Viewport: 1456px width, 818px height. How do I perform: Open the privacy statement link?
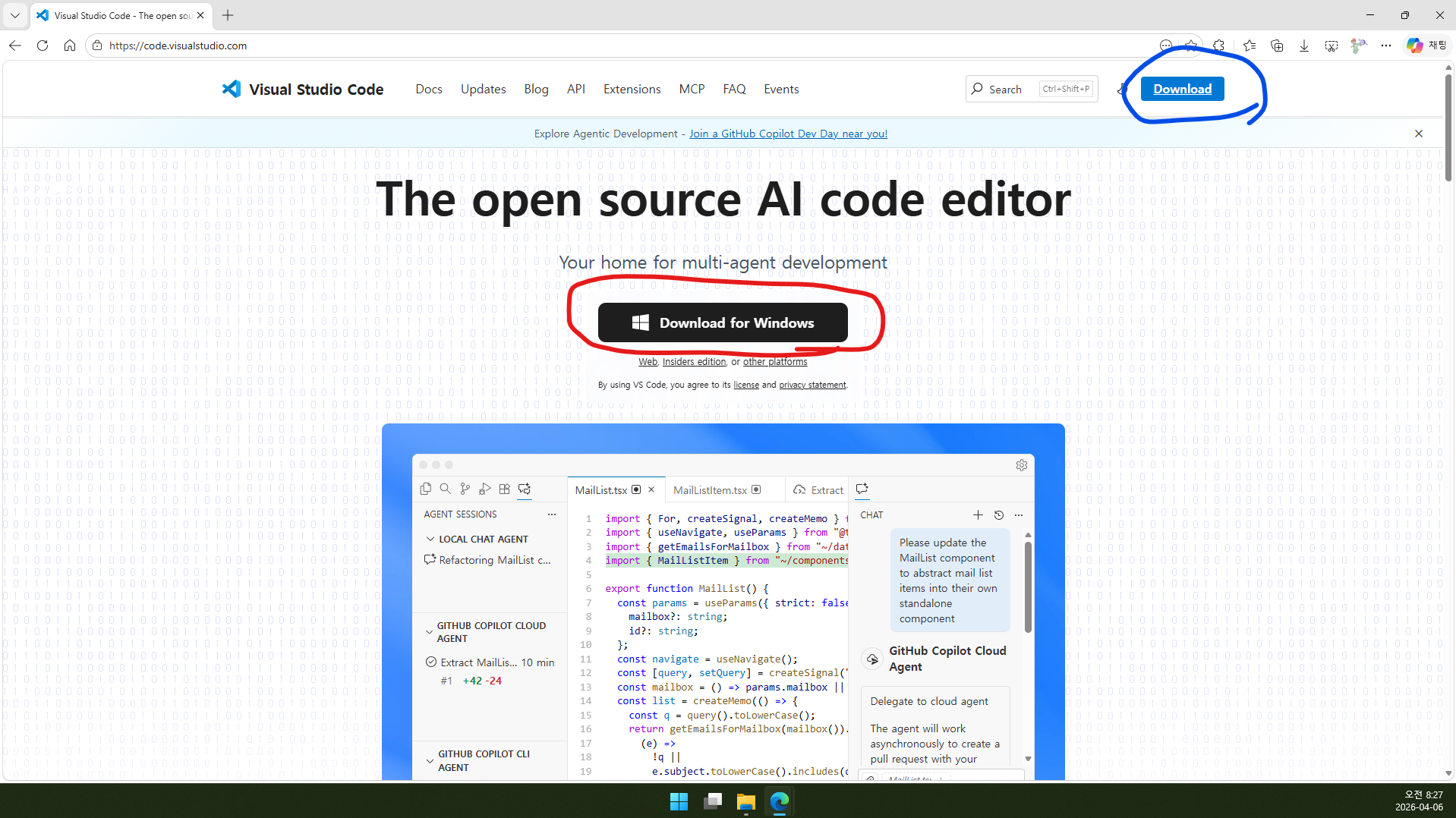tap(812, 385)
